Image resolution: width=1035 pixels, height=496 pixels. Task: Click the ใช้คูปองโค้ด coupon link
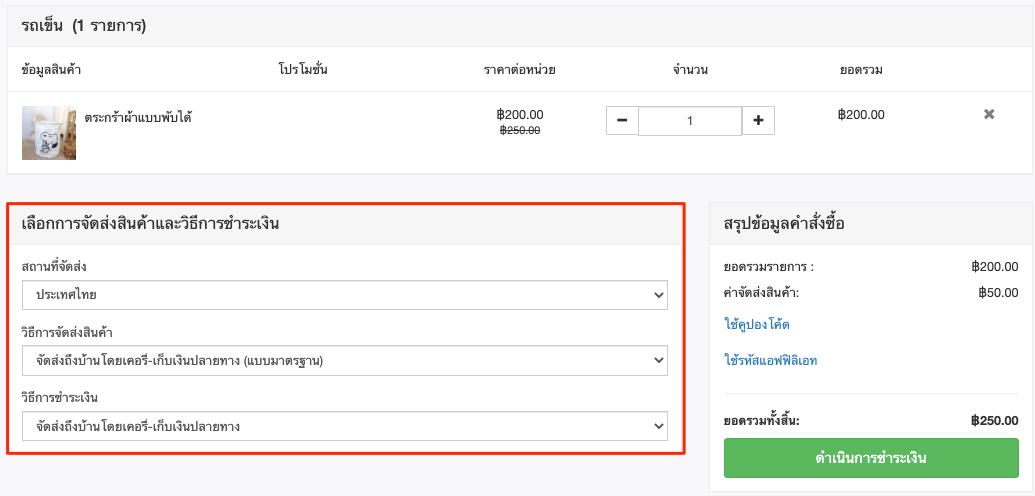(x=756, y=324)
